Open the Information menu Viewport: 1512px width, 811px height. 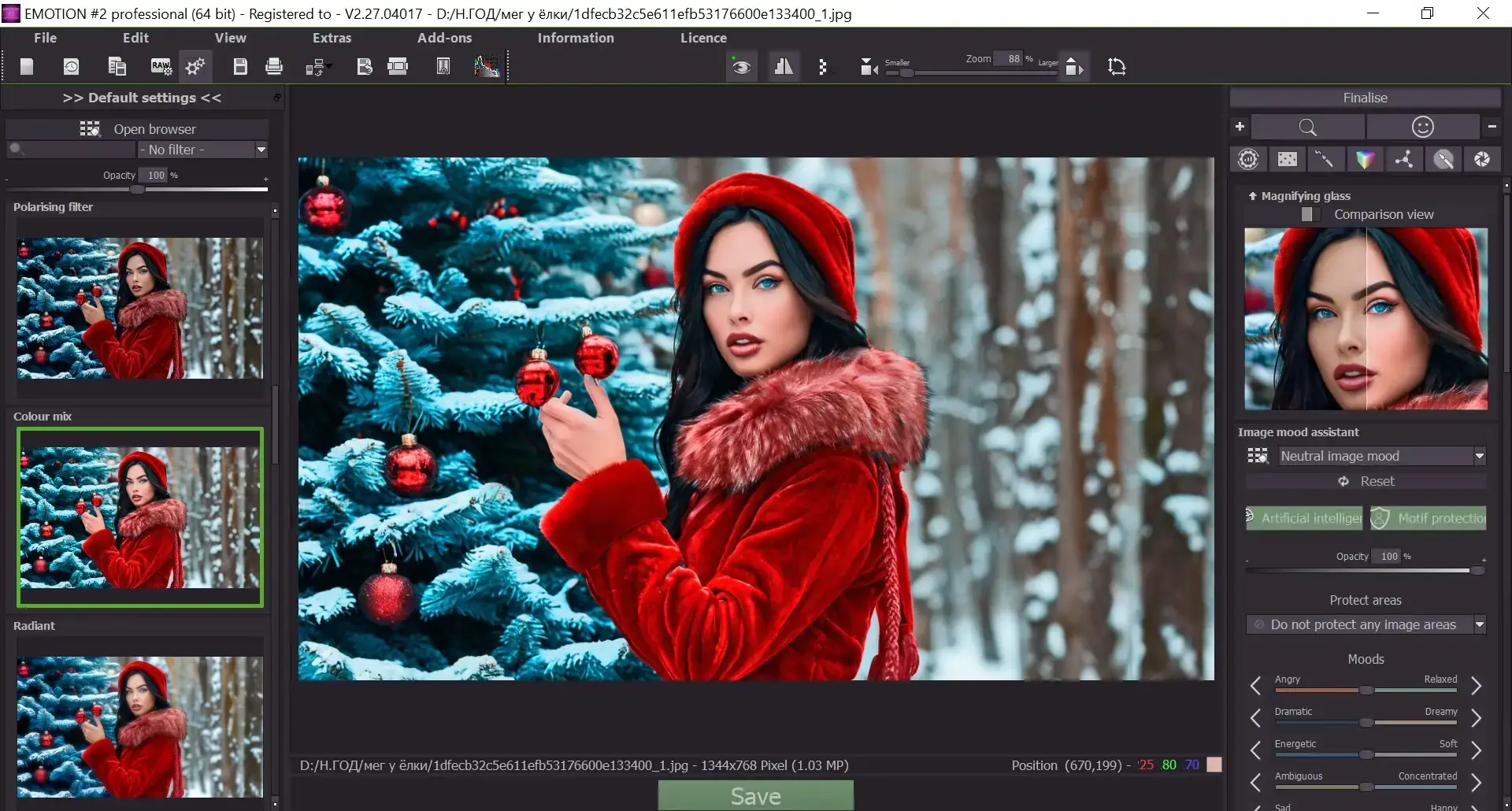(576, 38)
